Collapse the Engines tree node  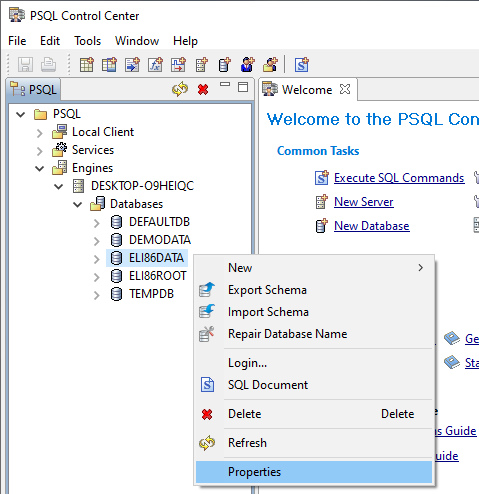[x=40, y=169]
